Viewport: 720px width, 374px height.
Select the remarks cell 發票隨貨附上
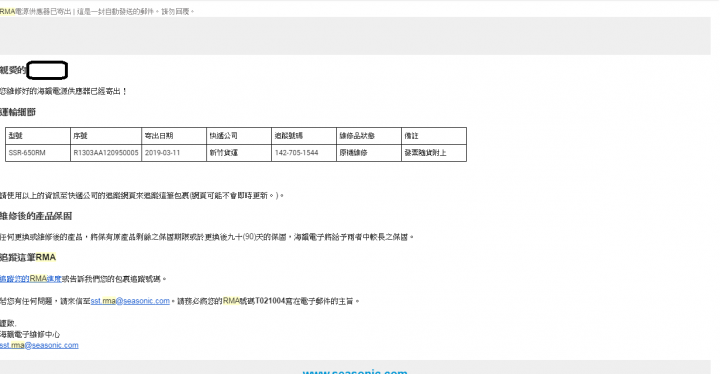coord(434,153)
